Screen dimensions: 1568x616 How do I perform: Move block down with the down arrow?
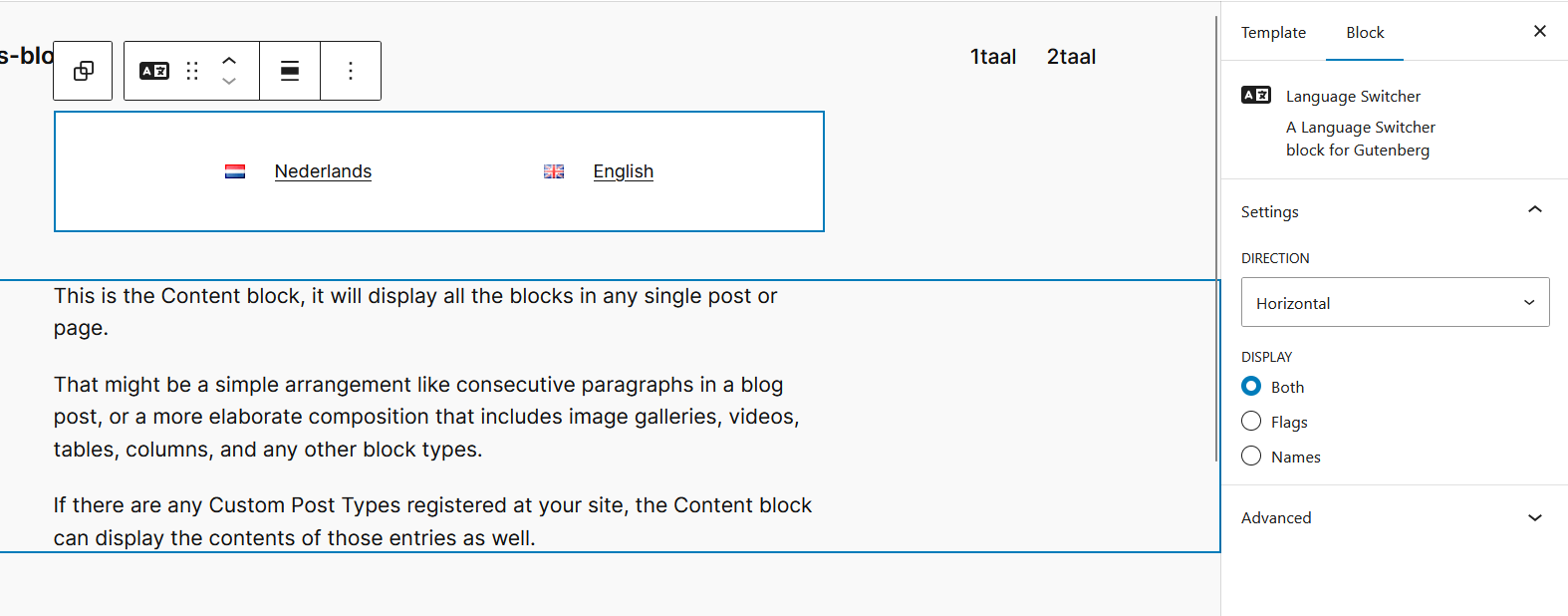[229, 82]
